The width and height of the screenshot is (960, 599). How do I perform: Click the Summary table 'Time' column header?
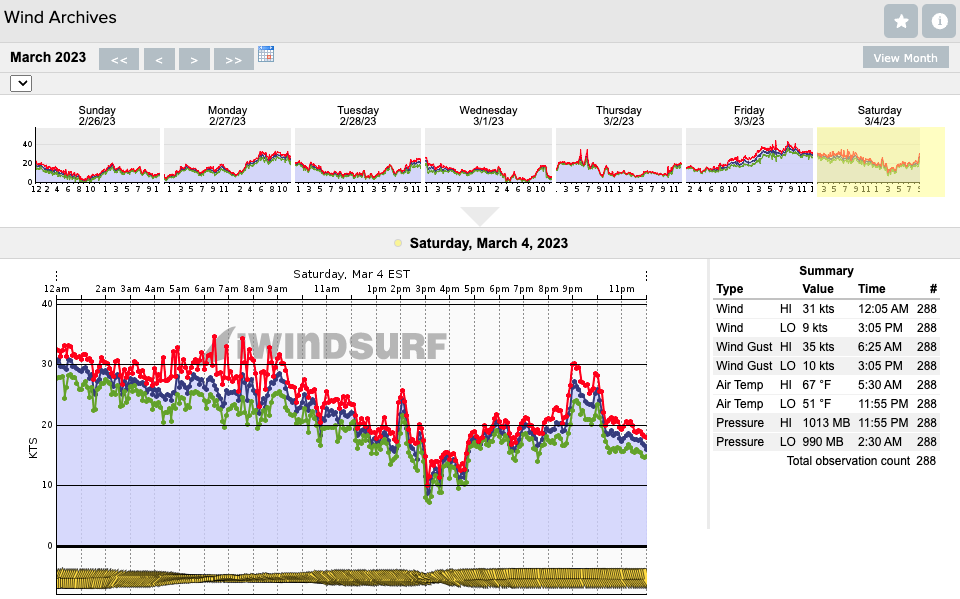(871, 288)
